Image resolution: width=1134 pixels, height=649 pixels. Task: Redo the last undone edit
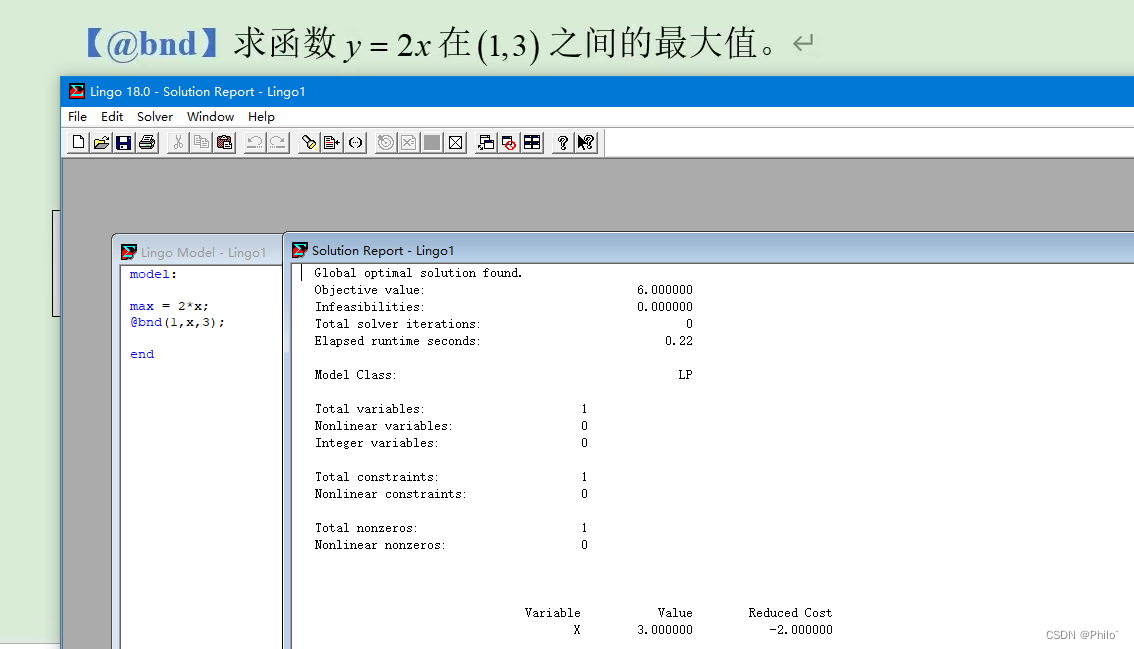pyautogui.click(x=278, y=143)
